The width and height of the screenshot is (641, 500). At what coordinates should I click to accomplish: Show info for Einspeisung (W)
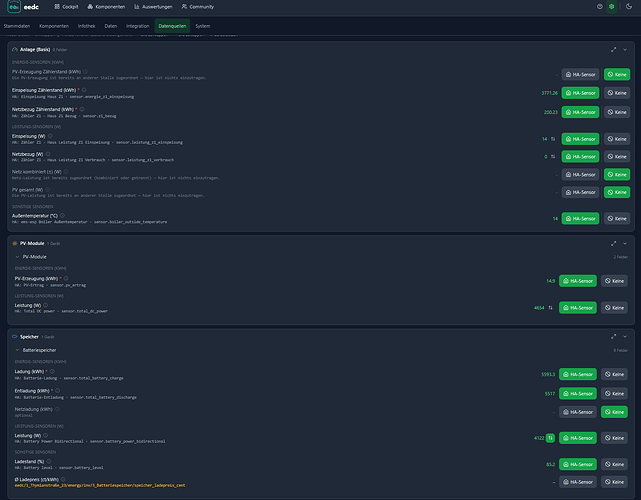[50, 136]
